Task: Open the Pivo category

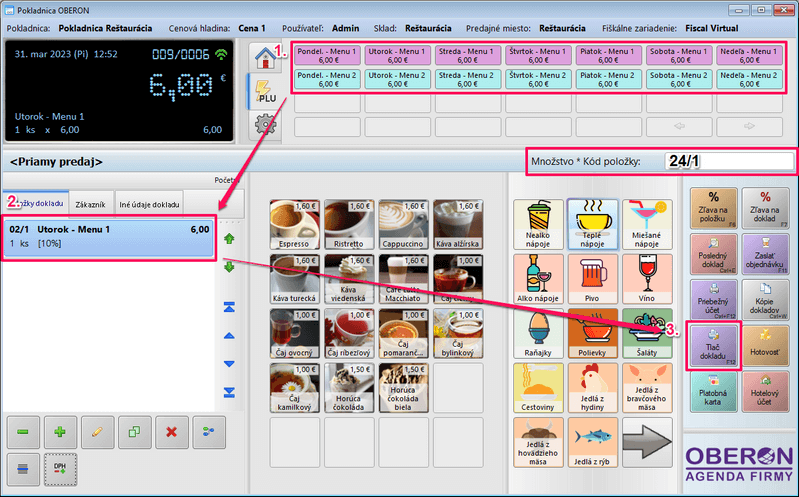Action: [x=591, y=277]
